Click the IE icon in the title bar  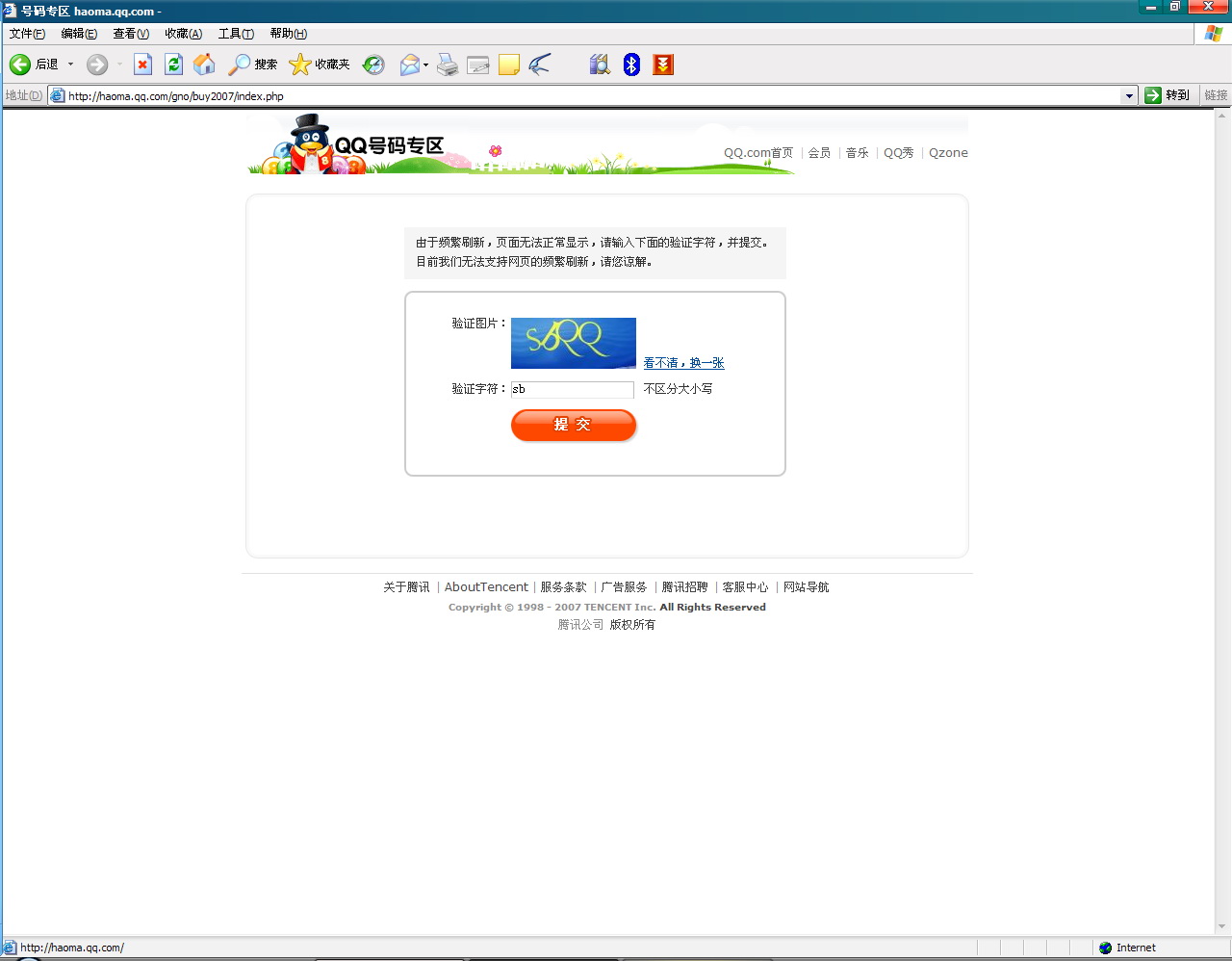coord(10,11)
